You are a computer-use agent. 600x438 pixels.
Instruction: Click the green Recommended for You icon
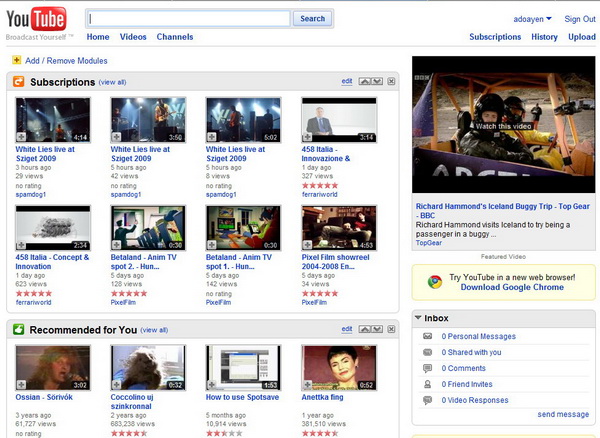click(19, 329)
